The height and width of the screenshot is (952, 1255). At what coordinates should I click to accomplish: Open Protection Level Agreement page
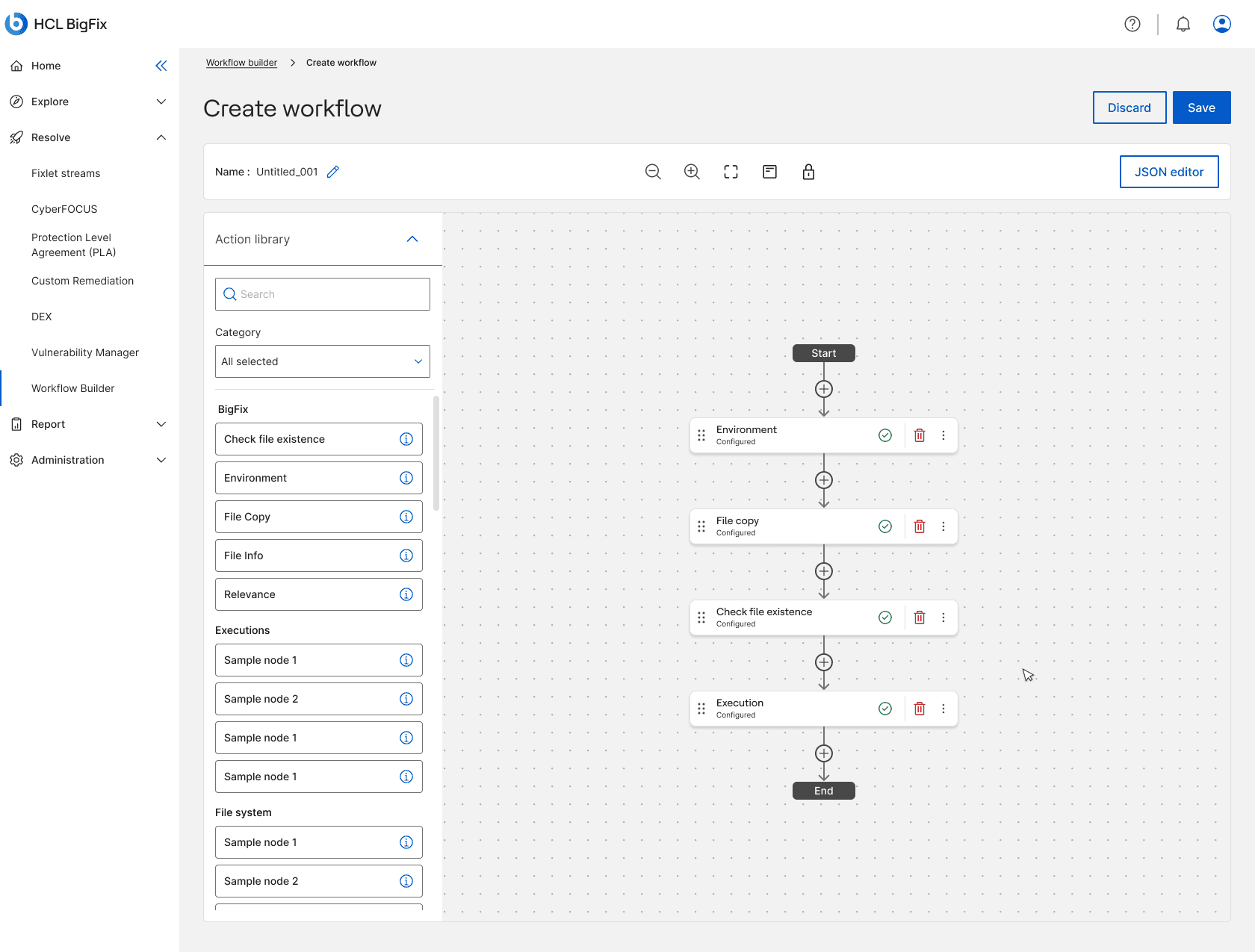[74, 245]
